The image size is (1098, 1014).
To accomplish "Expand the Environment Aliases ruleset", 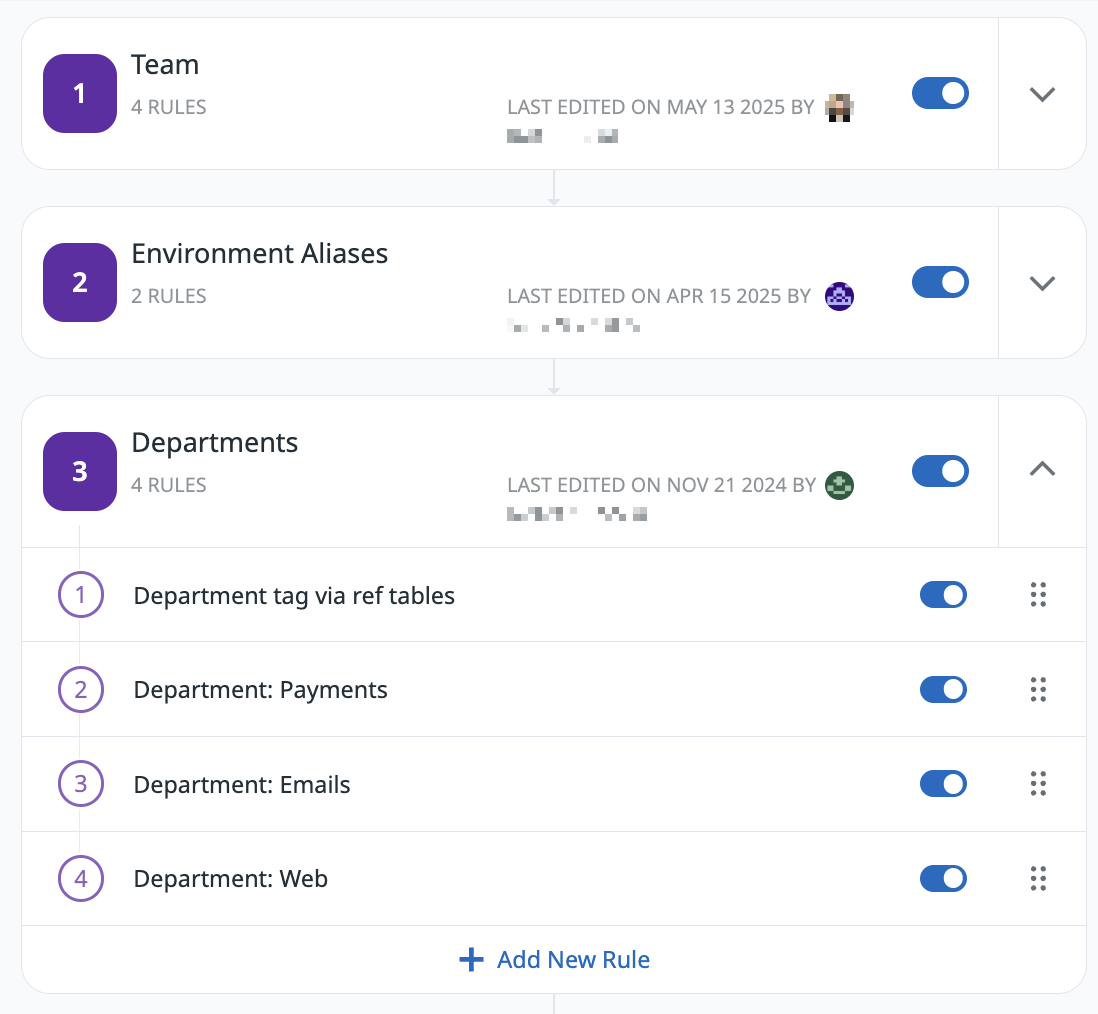I will pyautogui.click(x=1042, y=283).
